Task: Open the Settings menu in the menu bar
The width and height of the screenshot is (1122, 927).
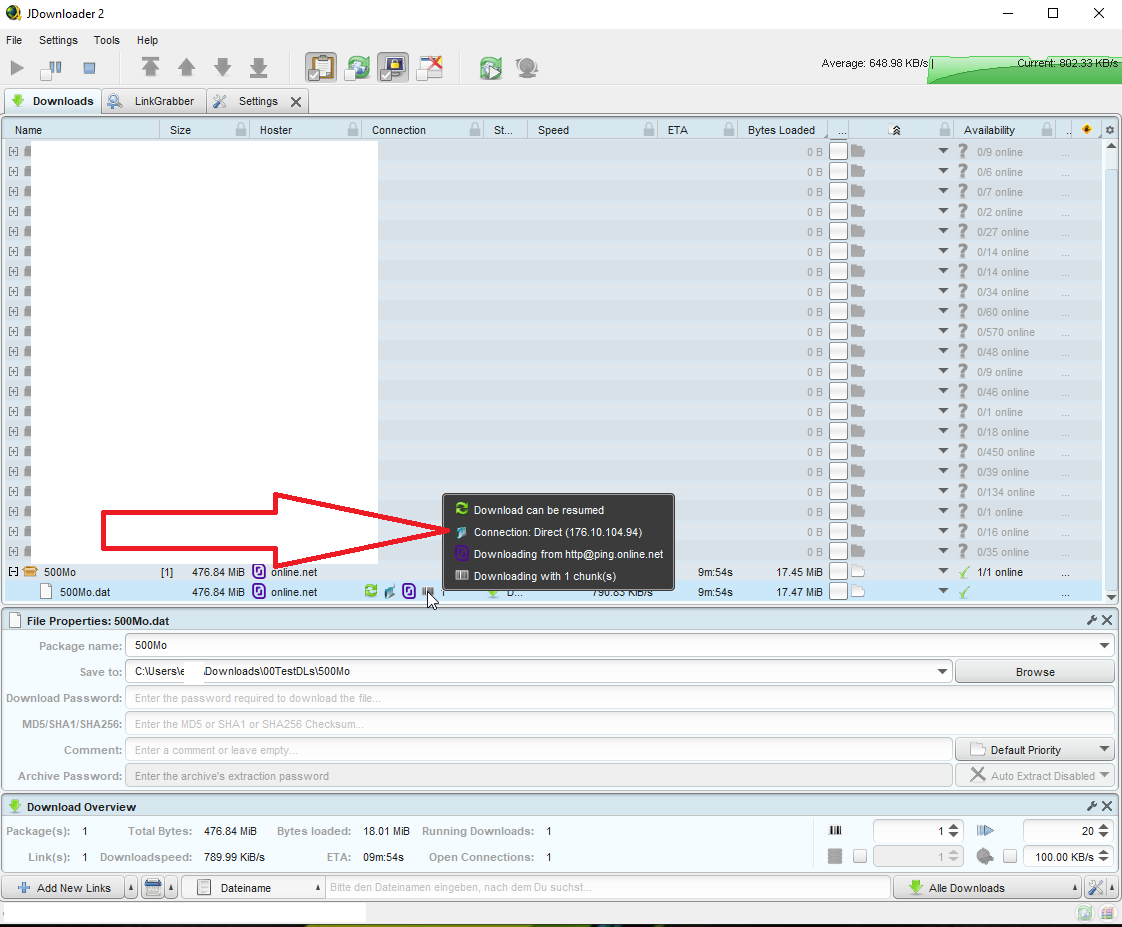Action: (58, 40)
